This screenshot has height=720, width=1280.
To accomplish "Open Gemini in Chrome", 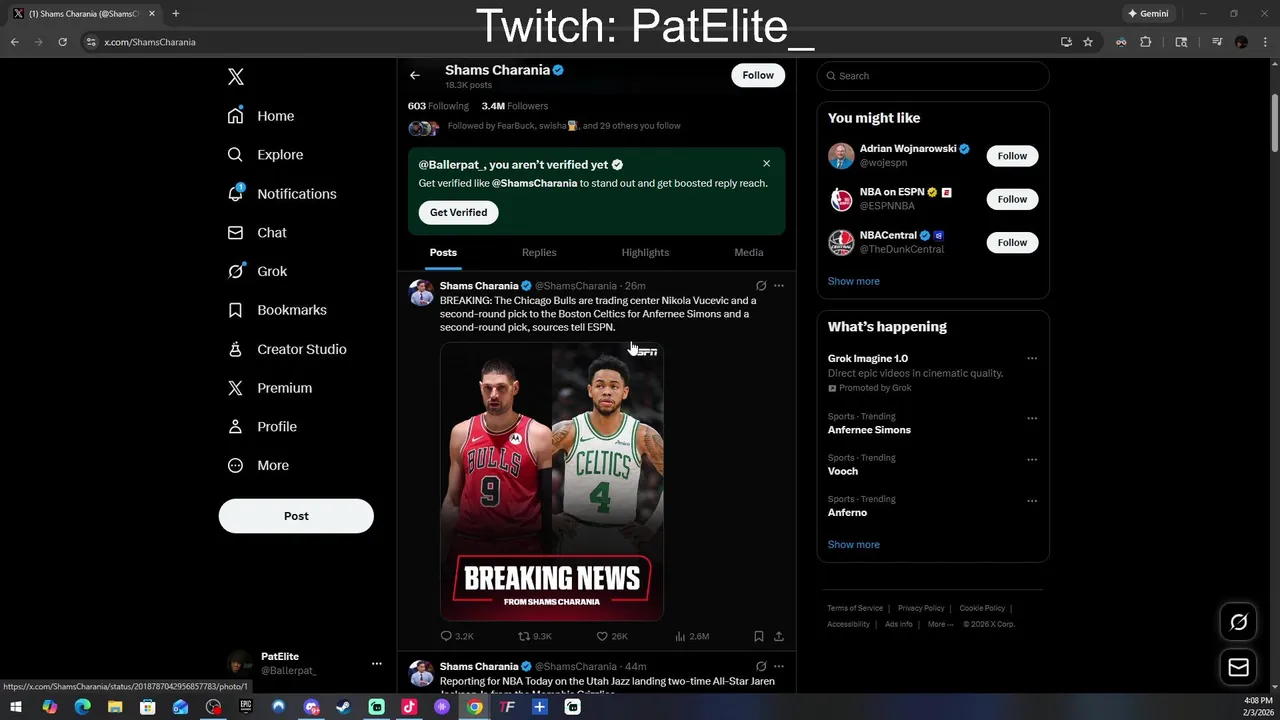I will coord(1148,14).
